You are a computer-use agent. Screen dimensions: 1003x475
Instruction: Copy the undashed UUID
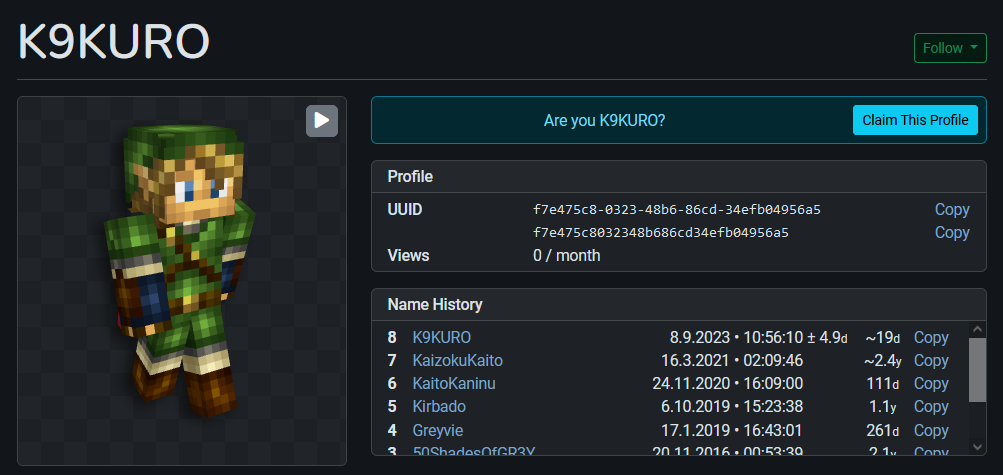[x=952, y=233]
